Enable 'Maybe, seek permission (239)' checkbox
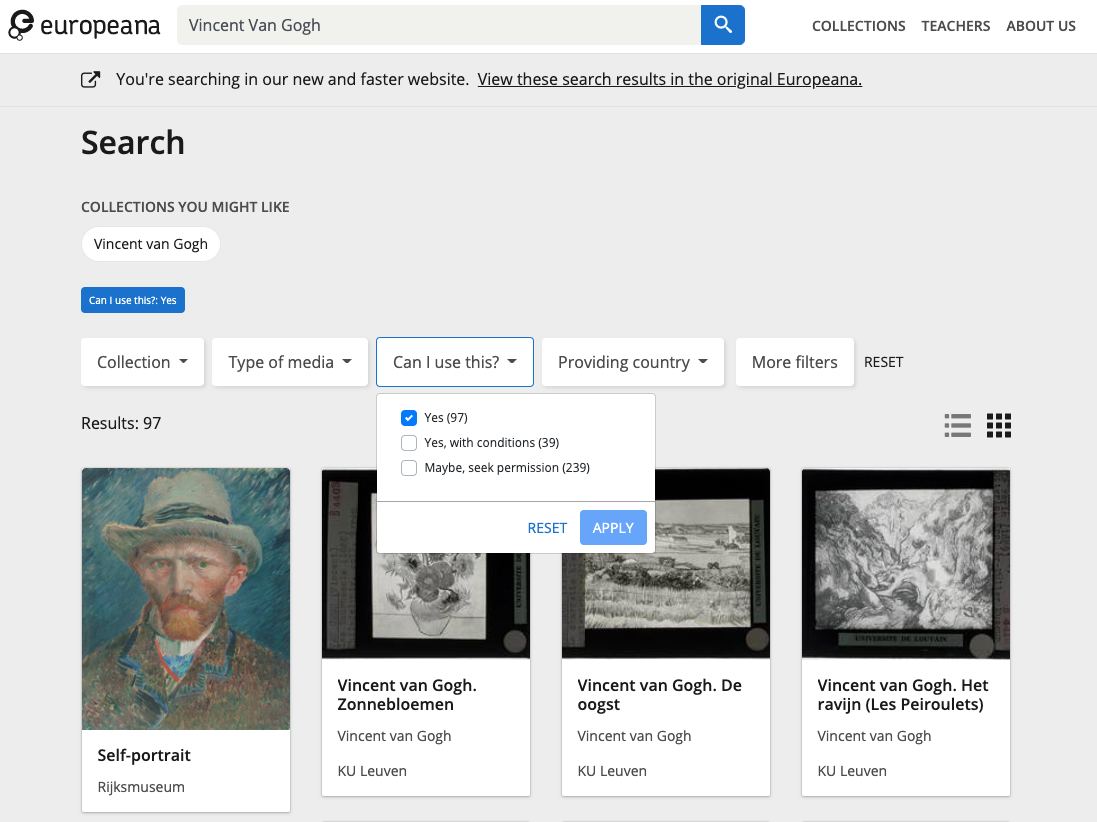1097x822 pixels. click(409, 468)
